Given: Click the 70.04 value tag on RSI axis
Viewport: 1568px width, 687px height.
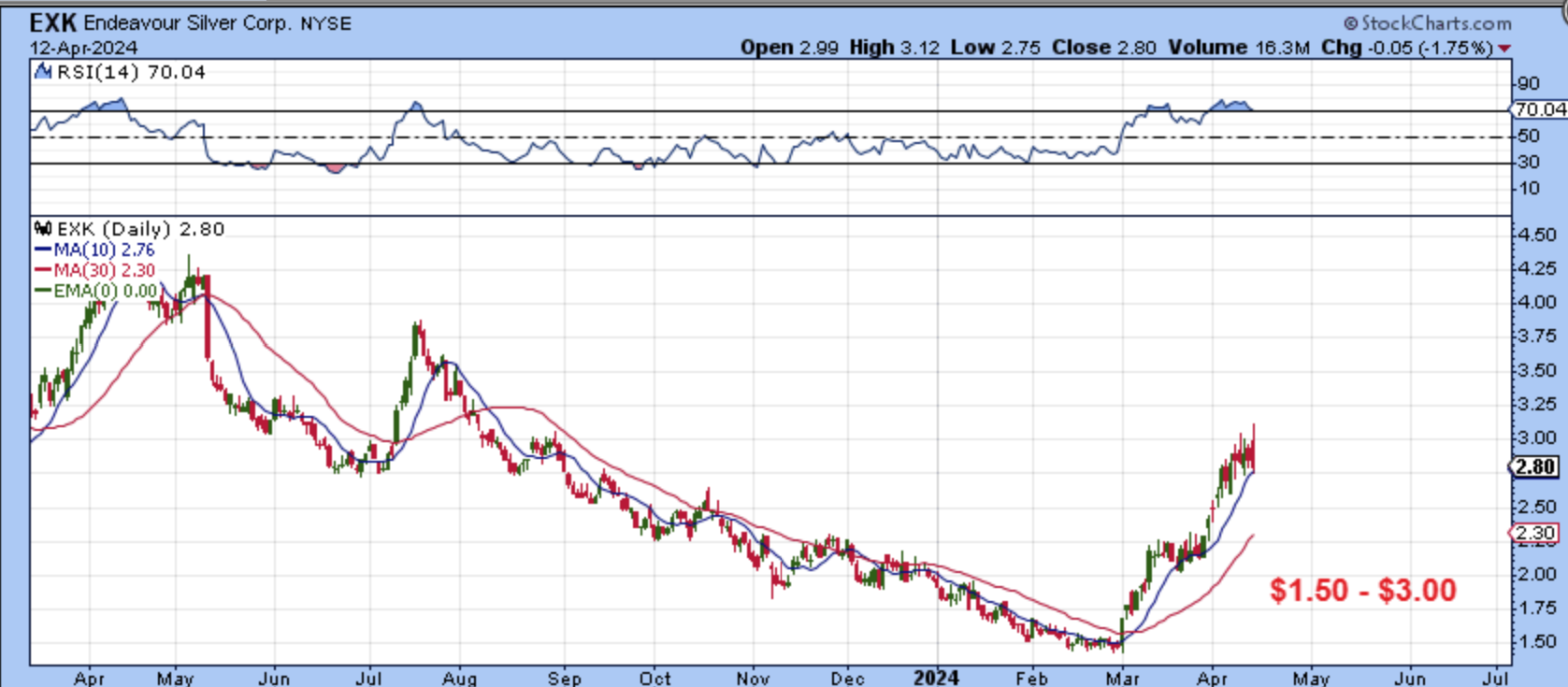Looking at the screenshot, I should click(x=1540, y=109).
